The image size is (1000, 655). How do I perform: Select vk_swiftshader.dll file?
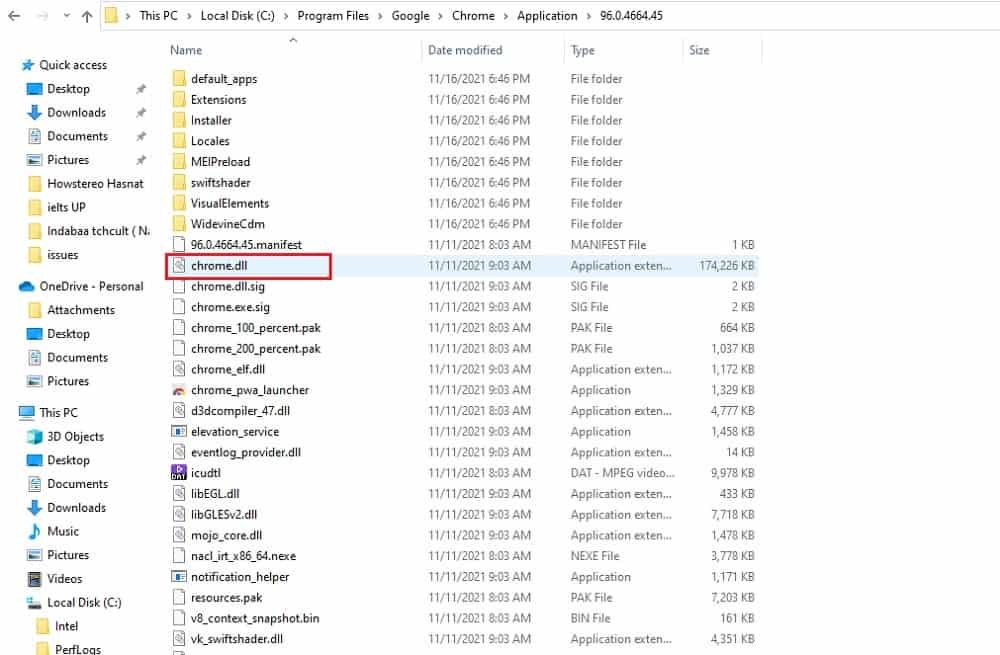pos(237,638)
